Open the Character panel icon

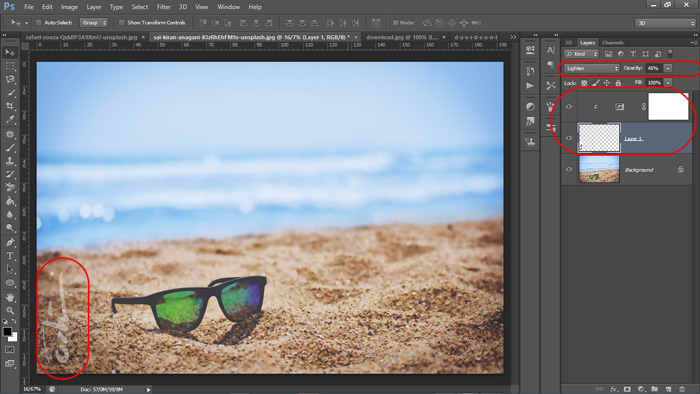550,50
